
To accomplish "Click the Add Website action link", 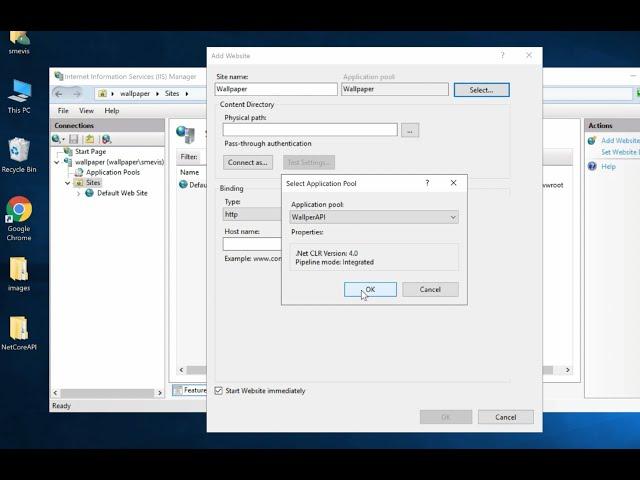I will tap(620, 140).
